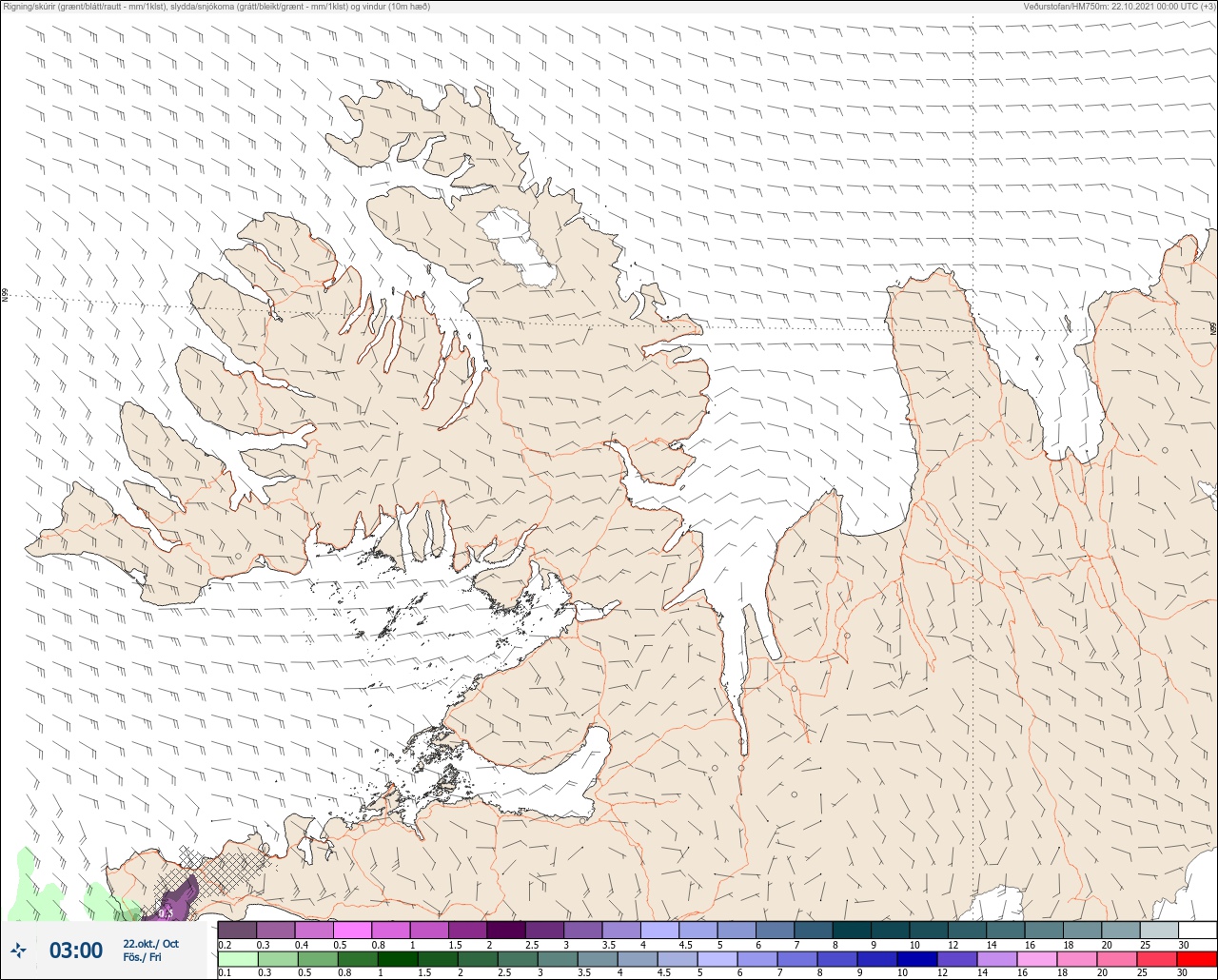This screenshot has height=980, width=1218.
Task: Pick the white top-row swatch labeled 30
Action: coord(1197,930)
